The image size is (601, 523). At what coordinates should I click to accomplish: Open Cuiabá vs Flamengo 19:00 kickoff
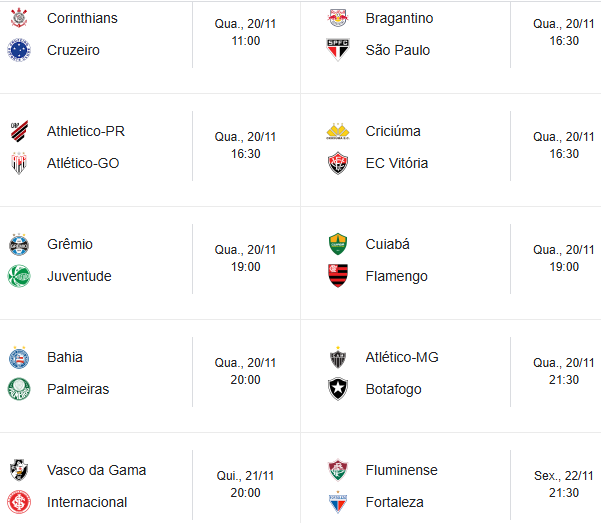tap(564, 266)
